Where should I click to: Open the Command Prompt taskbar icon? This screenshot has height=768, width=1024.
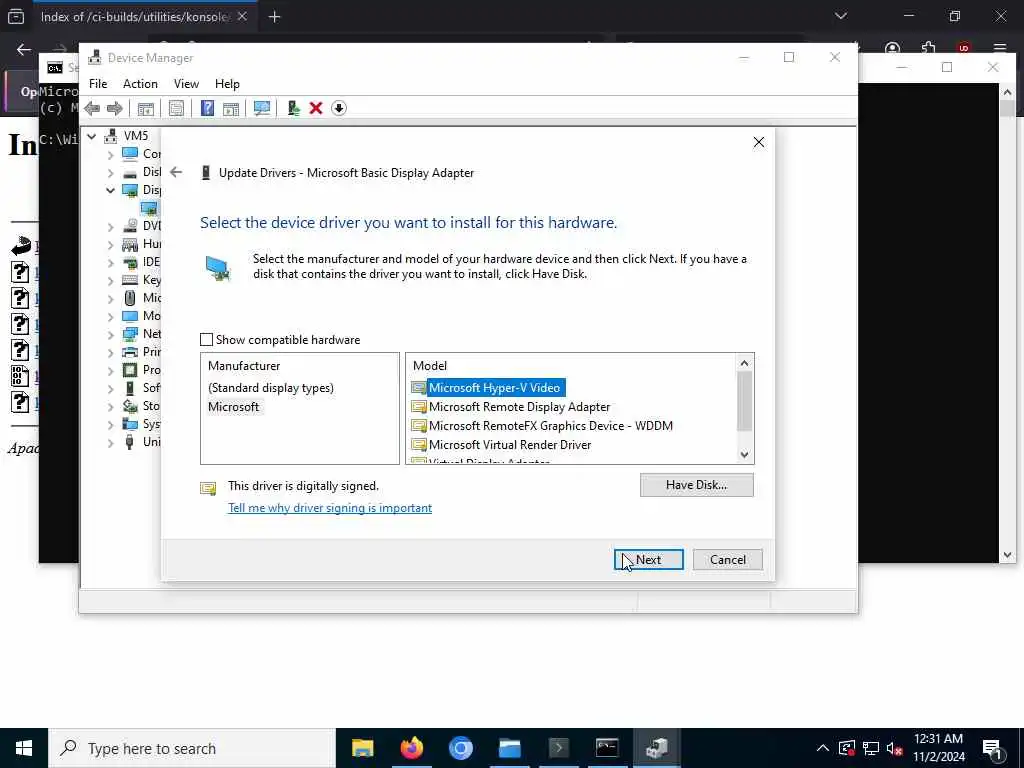607,748
